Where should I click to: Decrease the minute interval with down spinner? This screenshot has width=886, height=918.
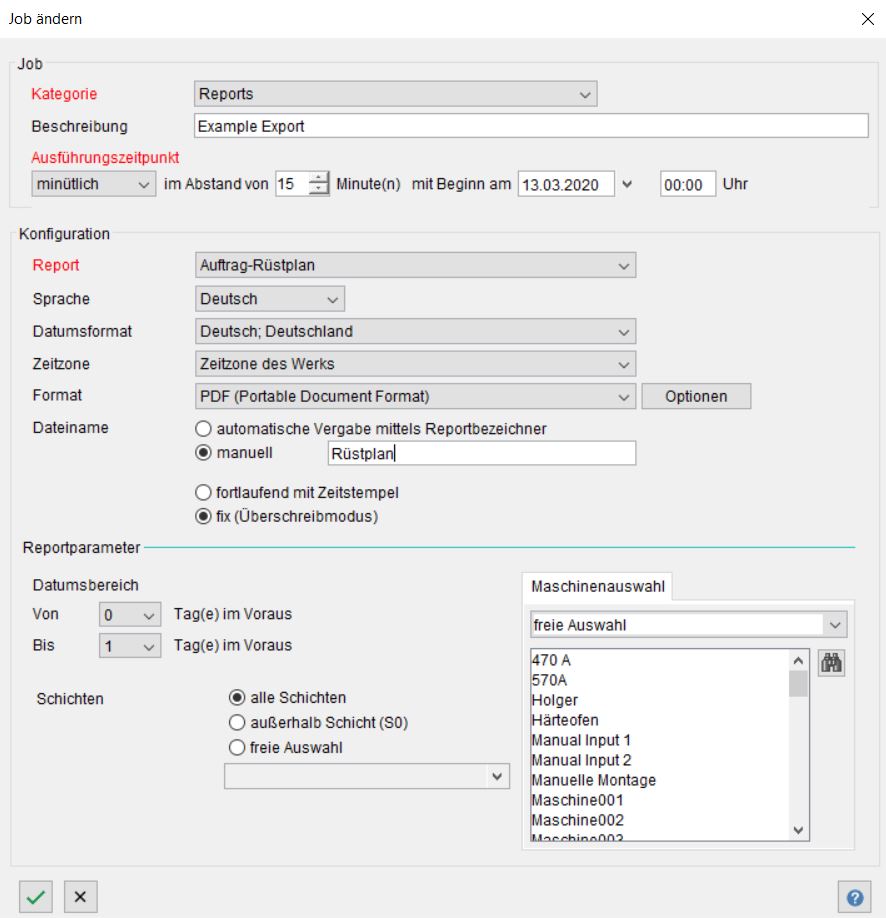(x=318, y=190)
